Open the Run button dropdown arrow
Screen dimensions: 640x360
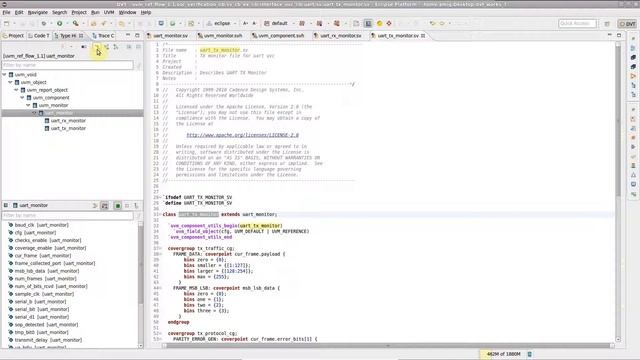(66, 24)
